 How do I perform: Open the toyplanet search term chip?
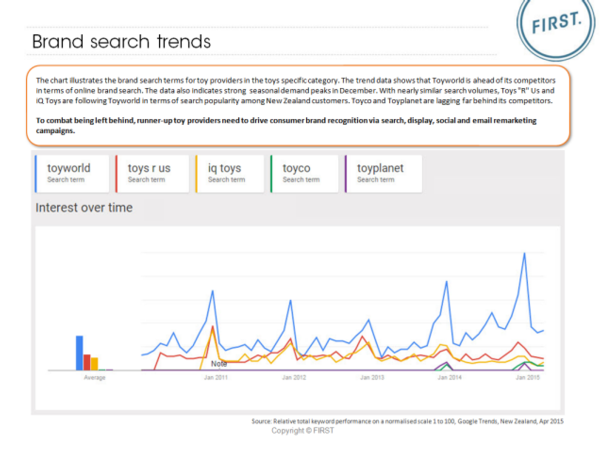point(381,172)
